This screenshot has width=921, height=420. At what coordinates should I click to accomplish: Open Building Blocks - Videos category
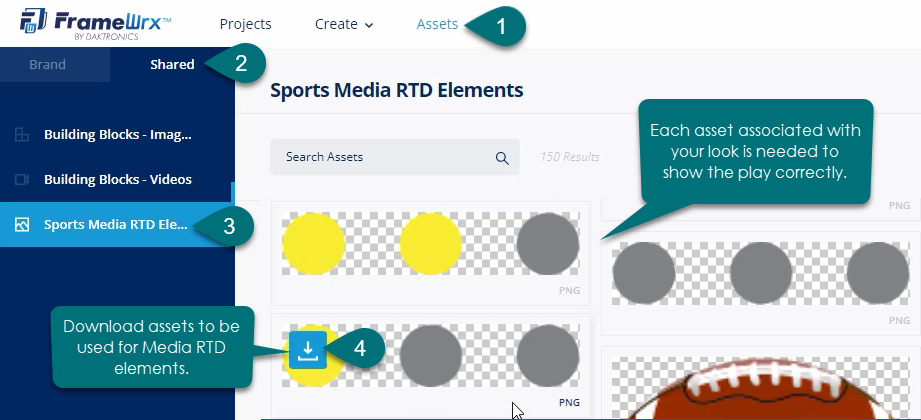(117, 180)
